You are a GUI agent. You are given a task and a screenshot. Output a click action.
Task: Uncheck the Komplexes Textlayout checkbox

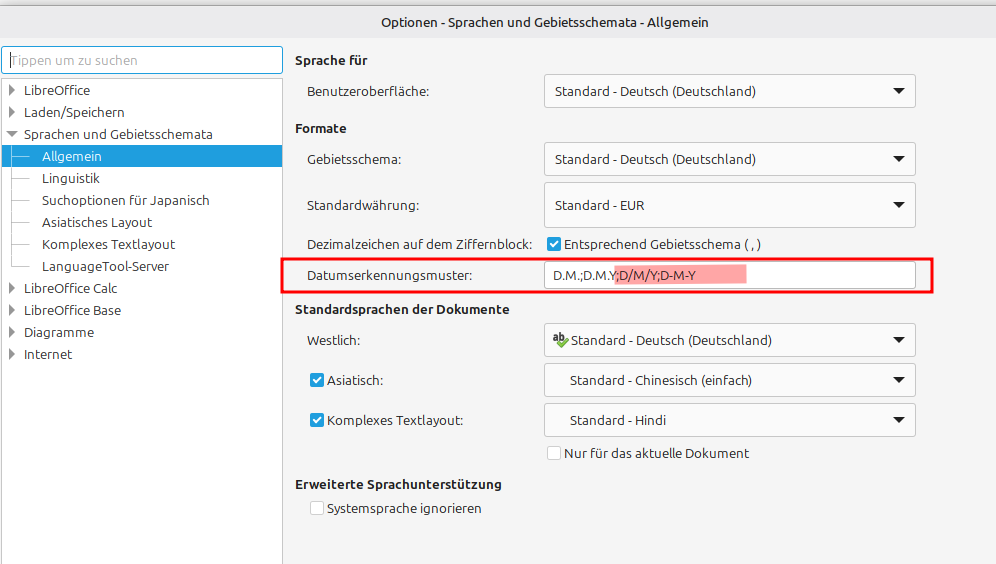(317, 421)
